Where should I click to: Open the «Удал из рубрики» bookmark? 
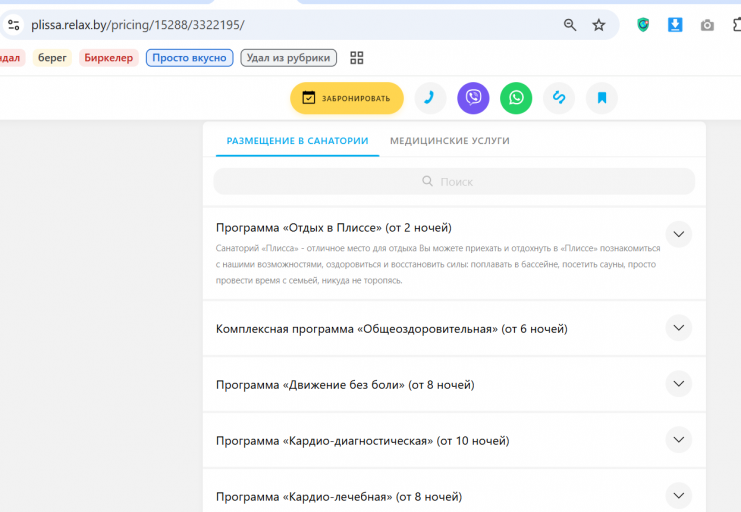(289, 58)
